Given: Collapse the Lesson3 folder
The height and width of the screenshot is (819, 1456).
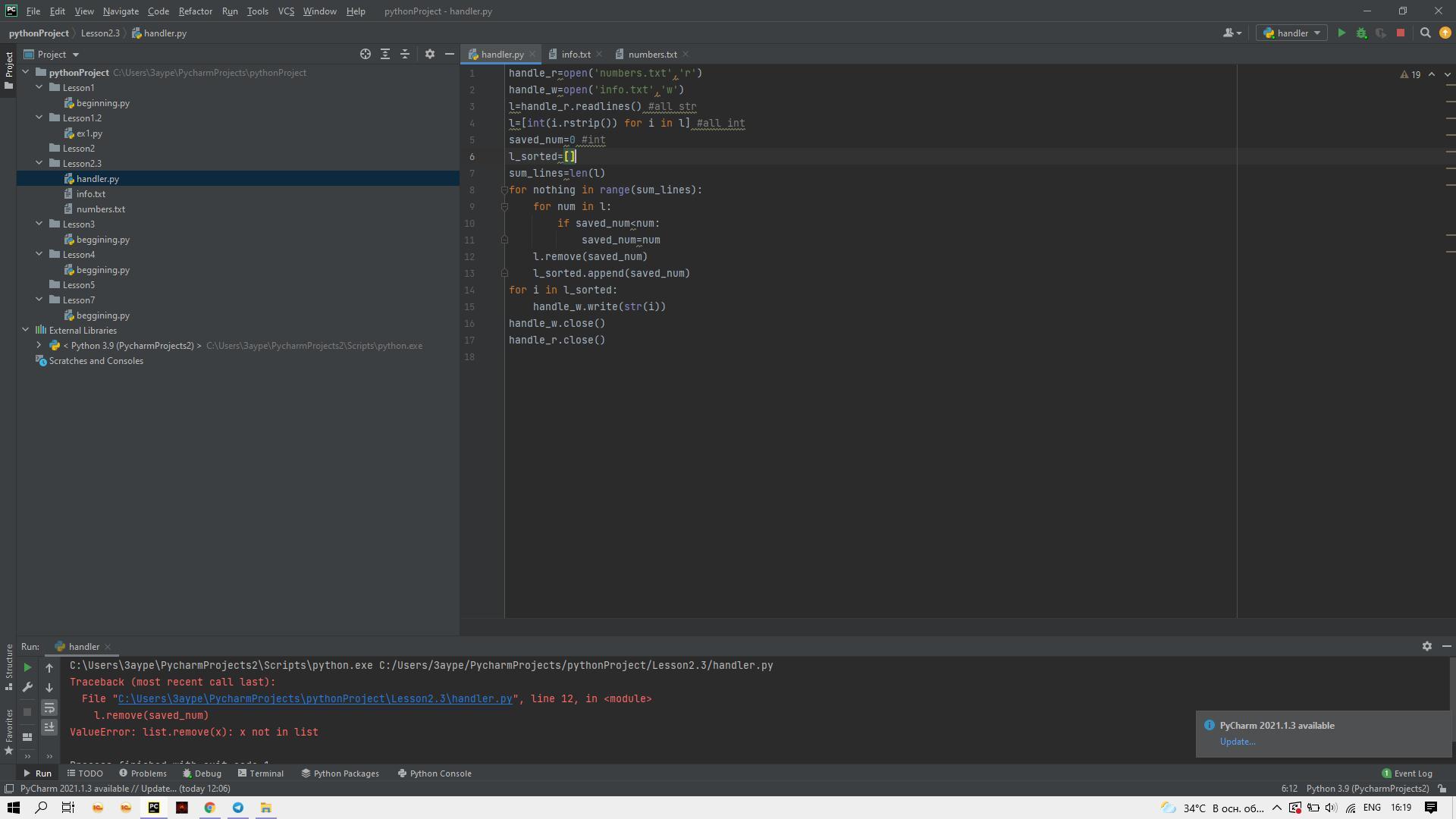Looking at the screenshot, I should (39, 224).
